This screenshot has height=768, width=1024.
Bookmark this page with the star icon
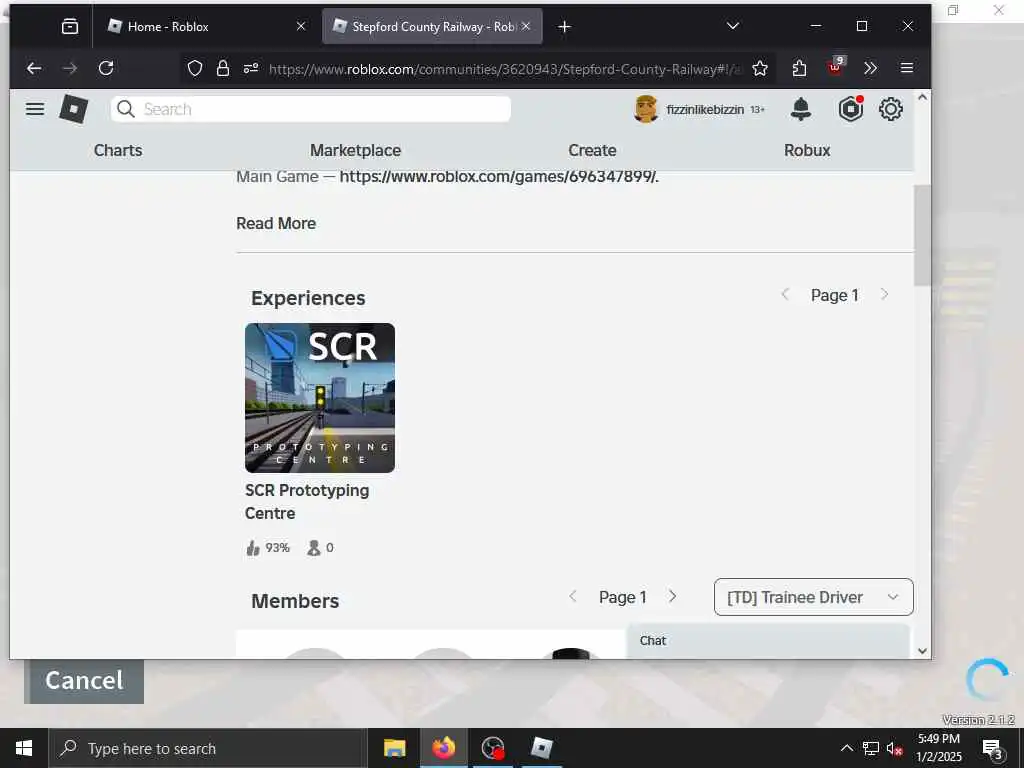pyautogui.click(x=760, y=69)
